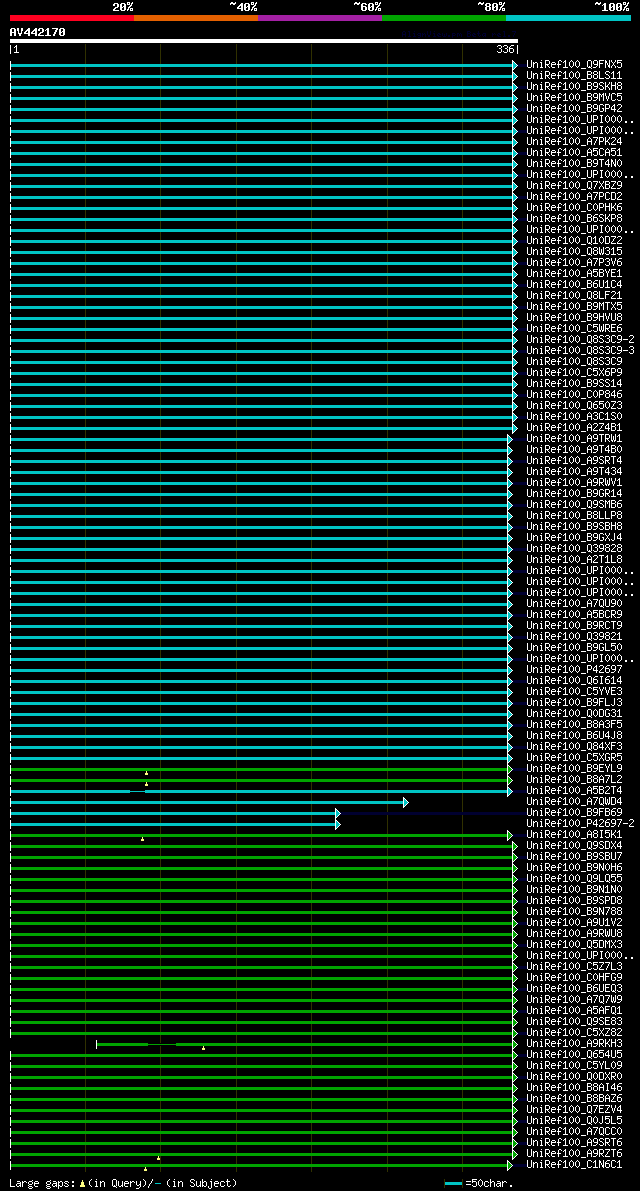Click the UniRef100_C0PHK6 label
The width and height of the screenshot is (640, 1191).
coord(574,207)
